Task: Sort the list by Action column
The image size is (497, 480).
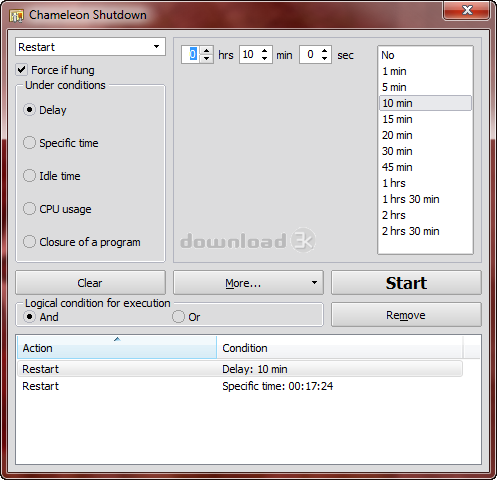Action: click(117, 348)
